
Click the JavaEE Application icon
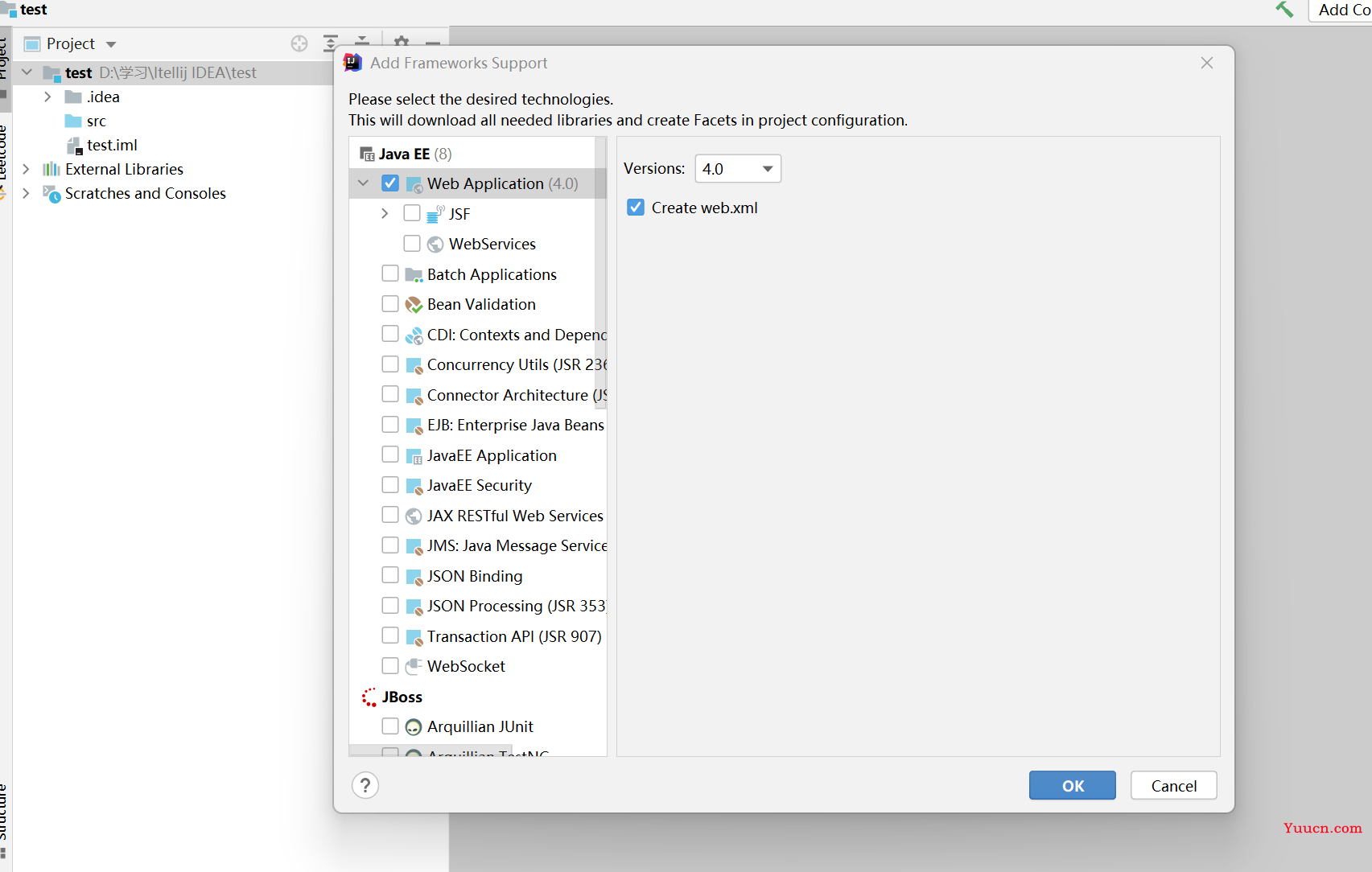tap(414, 456)
